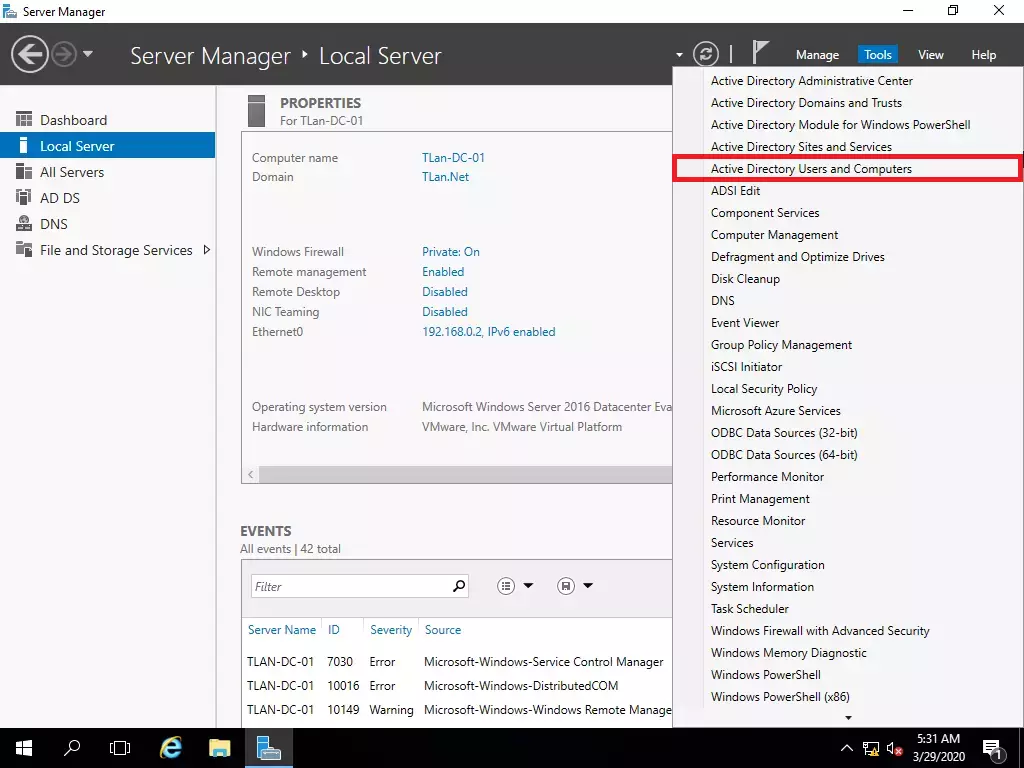Sort events by Severity column
Image resolution: width=1024 pixels, height=768 pixels.
tap(391, 630)
